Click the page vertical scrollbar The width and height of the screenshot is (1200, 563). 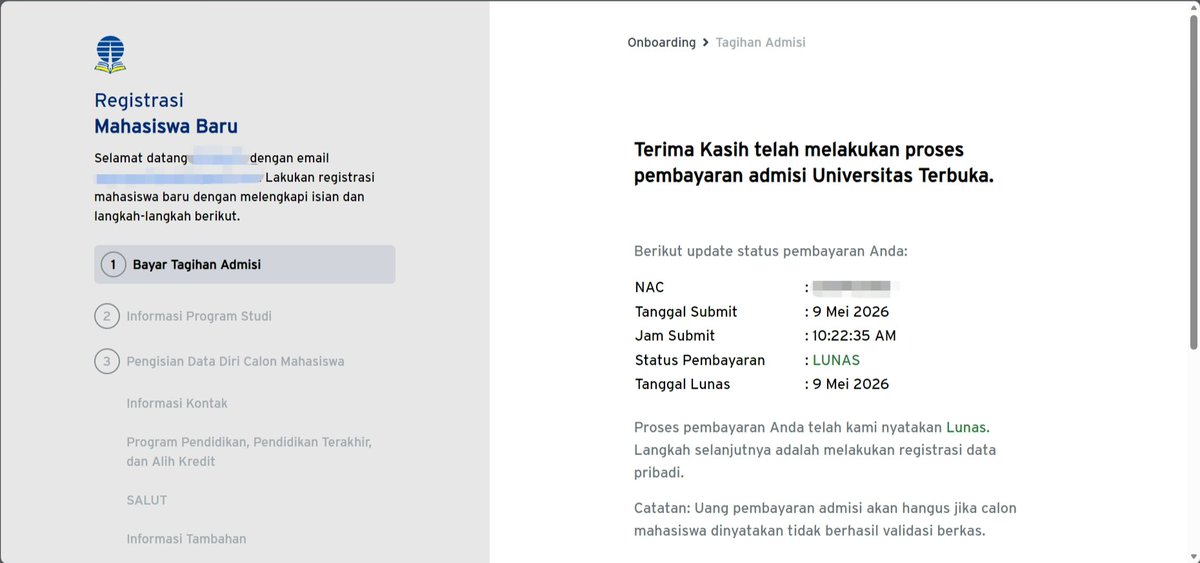[1193, 180]
